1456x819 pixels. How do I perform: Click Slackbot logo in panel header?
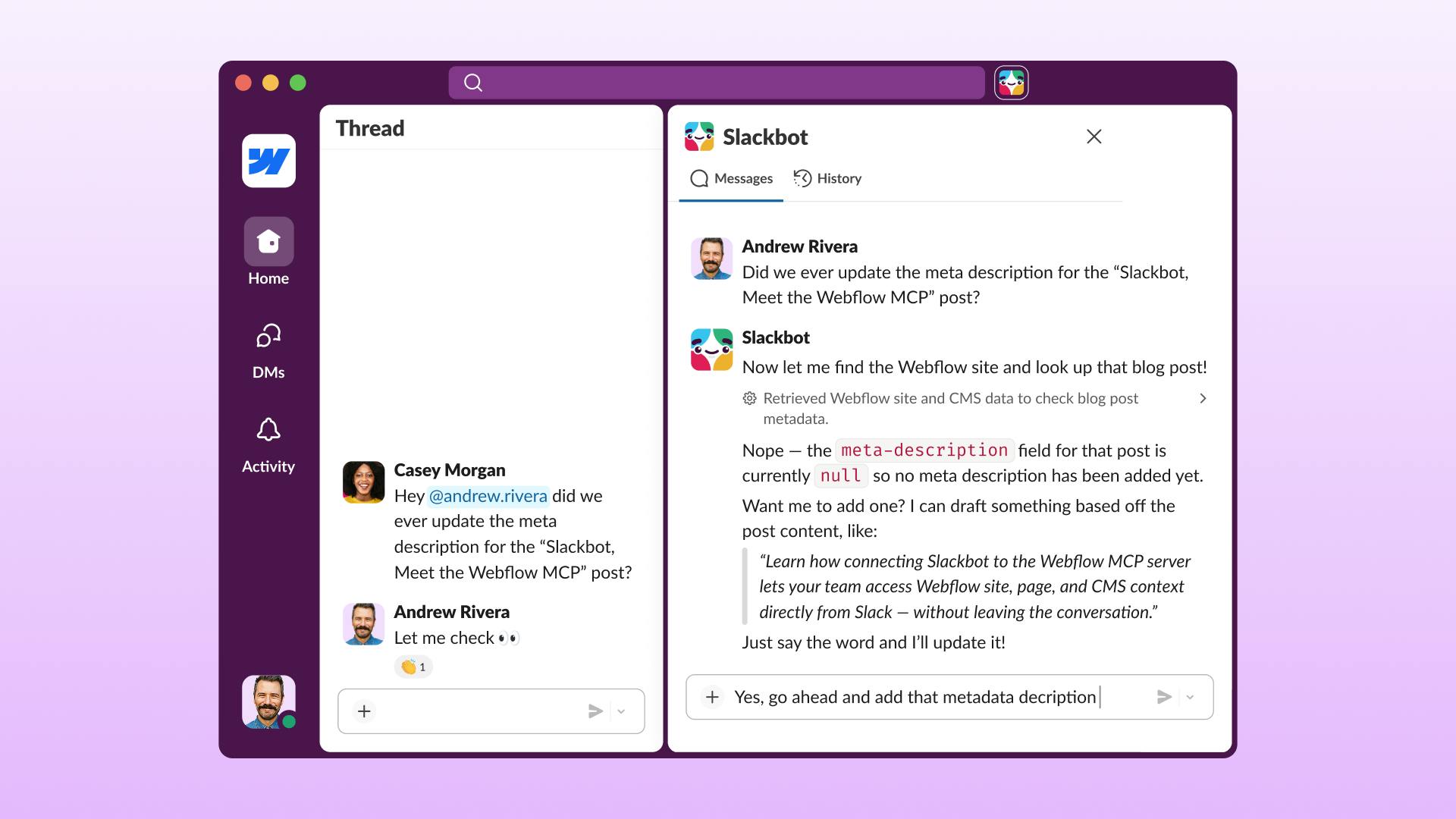(x=699, y=136)
